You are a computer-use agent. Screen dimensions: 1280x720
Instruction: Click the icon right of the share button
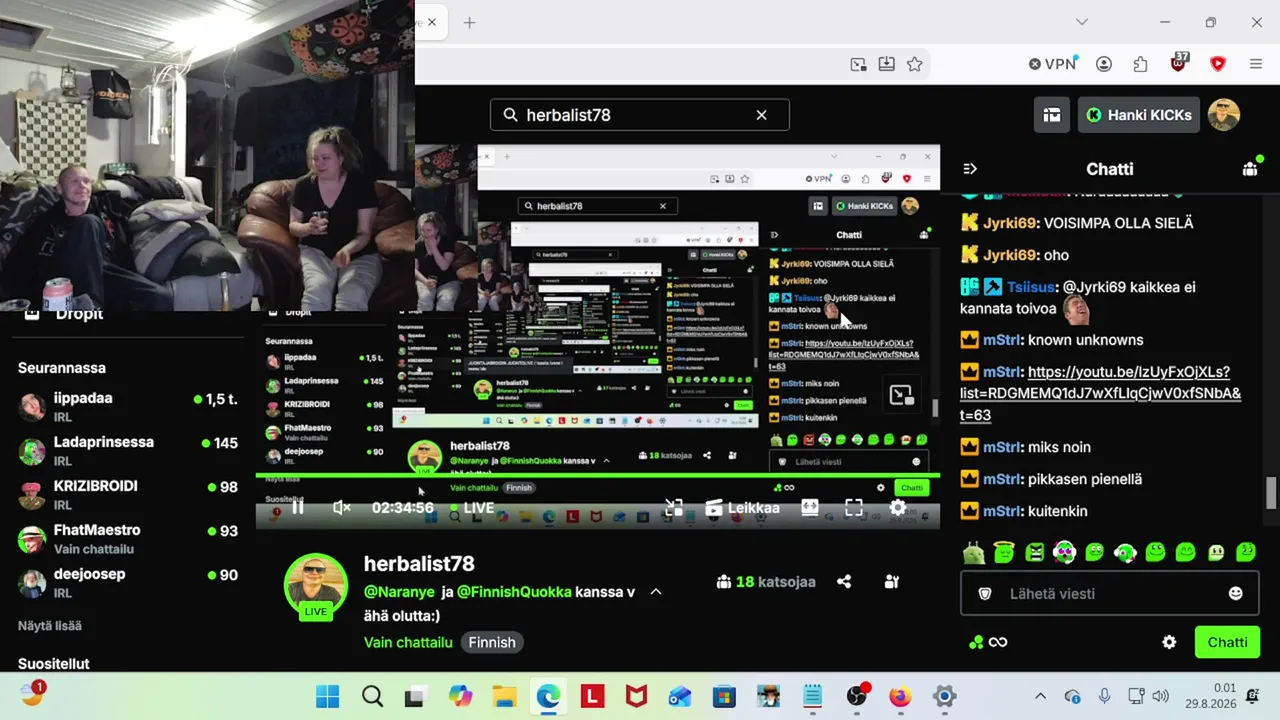(x=892, y=581)
